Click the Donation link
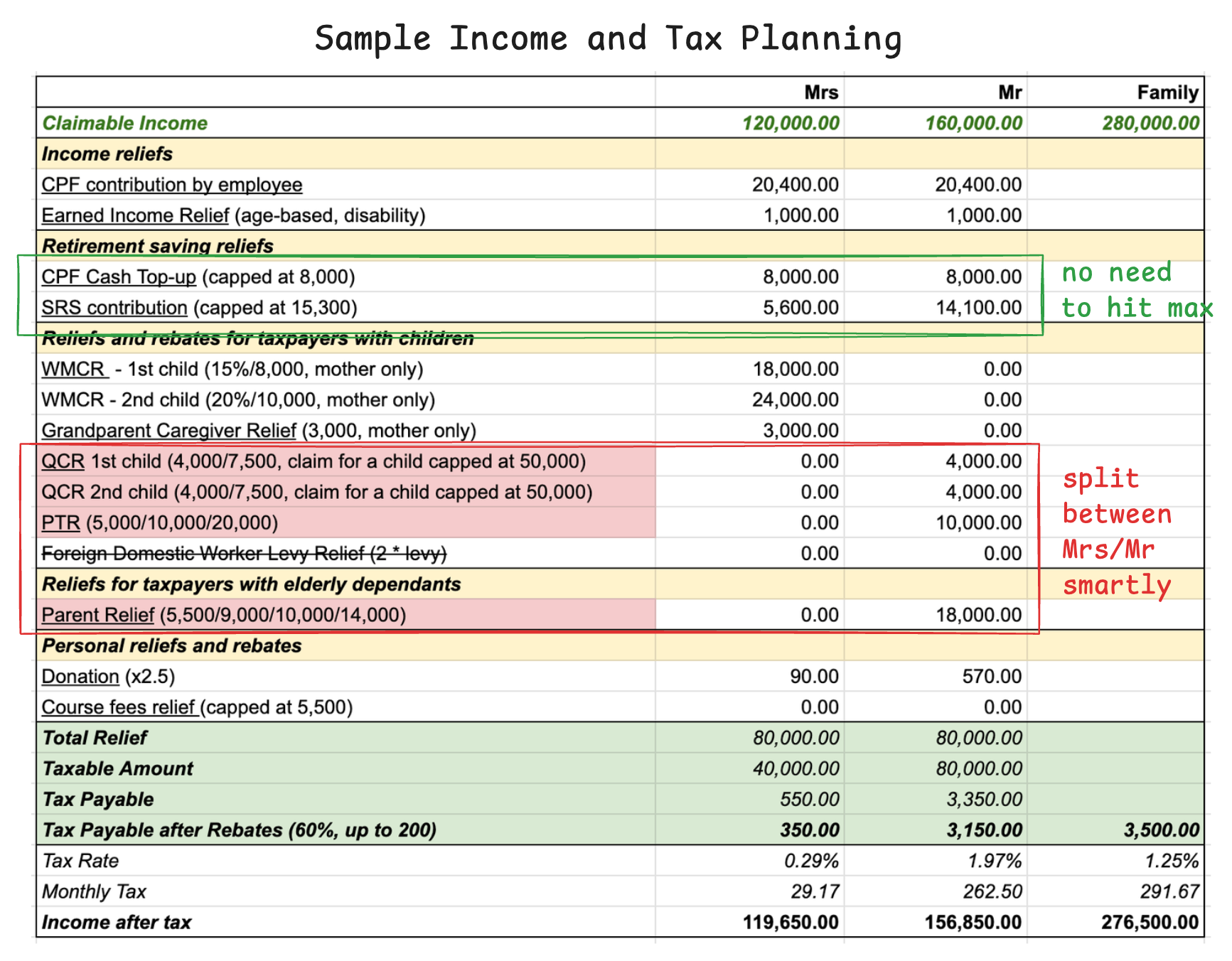 (x=80, y=677)
